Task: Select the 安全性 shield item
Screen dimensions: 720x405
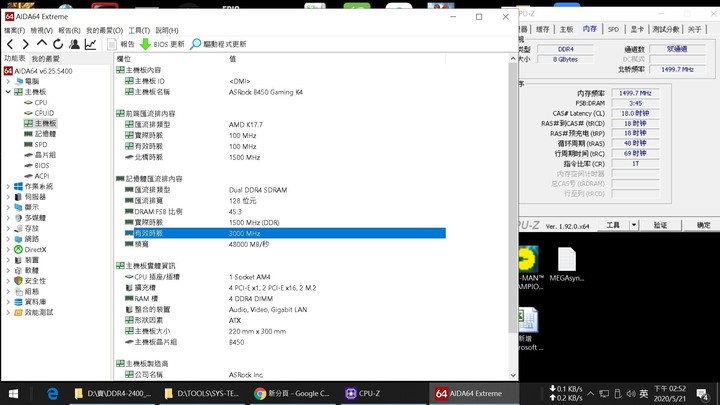Action: (x=35, y=281)
